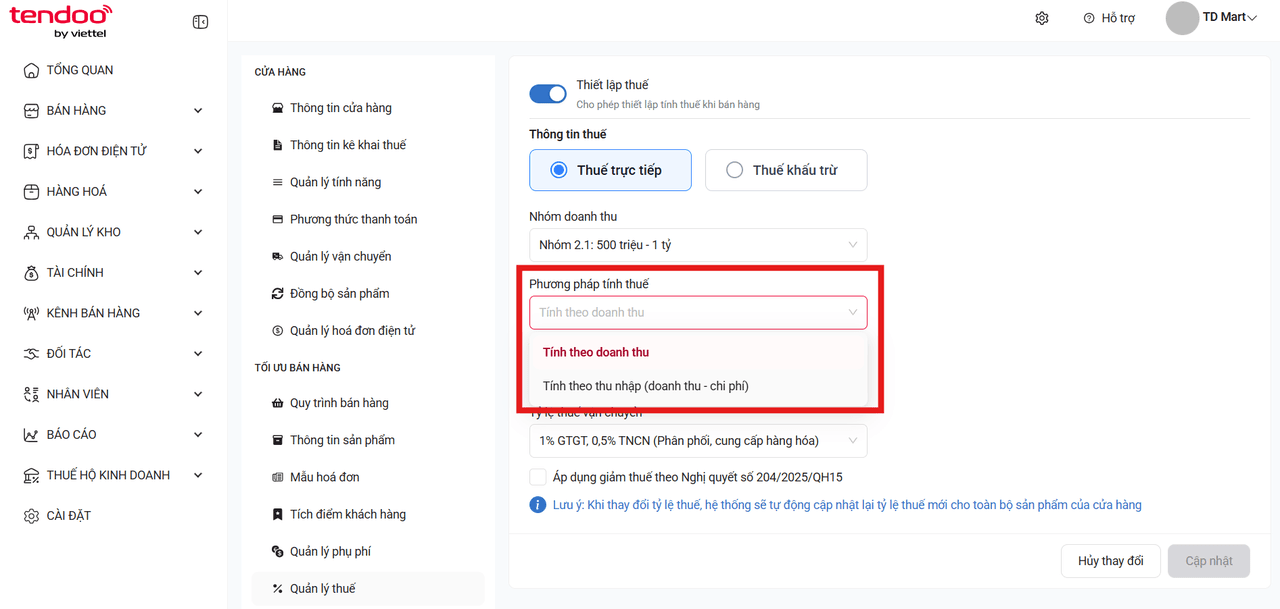Click the Phương pháp tính thuế dropdown field

[x=698, y=312]
